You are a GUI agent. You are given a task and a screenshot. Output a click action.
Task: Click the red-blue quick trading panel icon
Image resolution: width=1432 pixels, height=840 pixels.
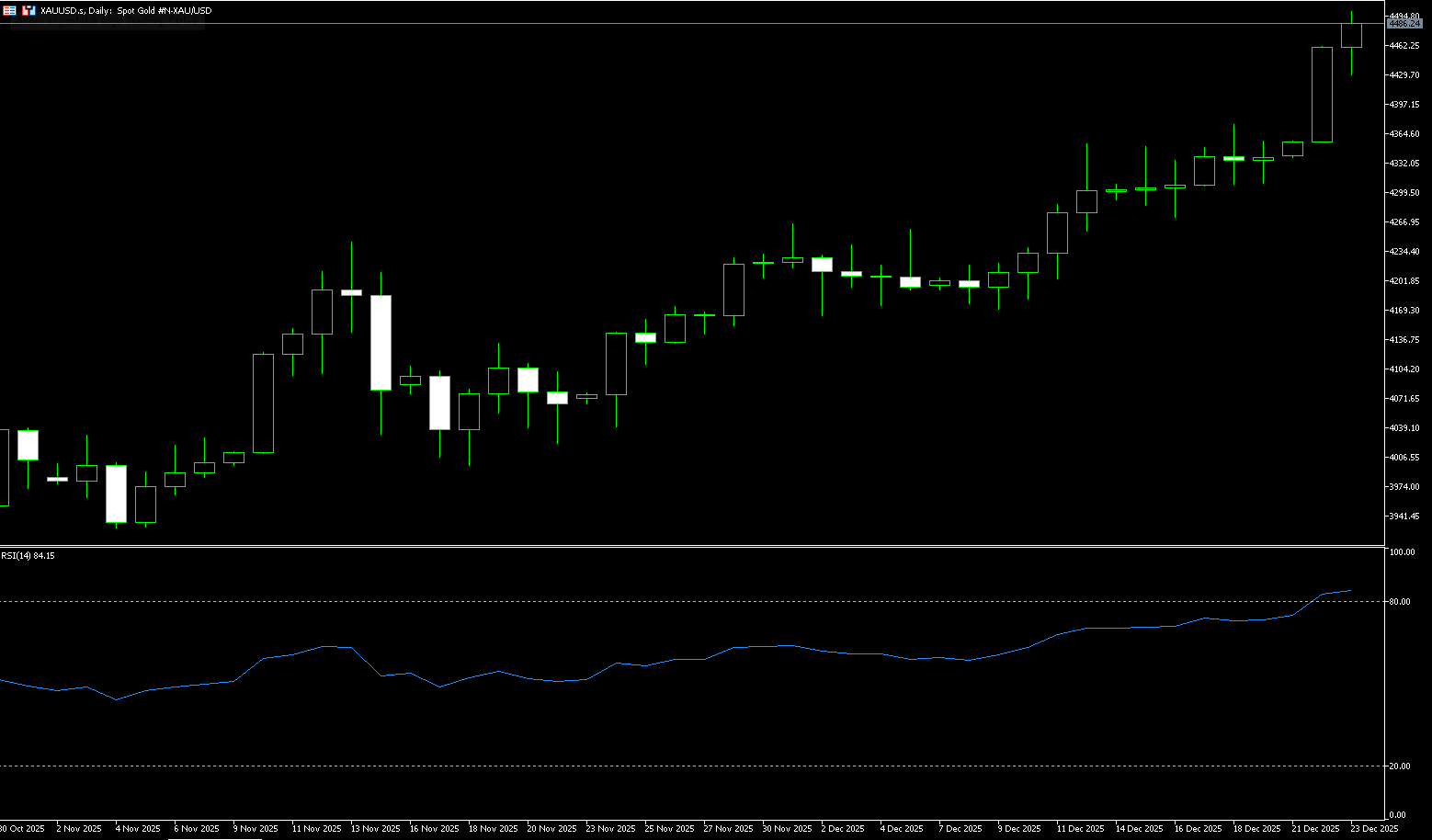coord(9,10)
